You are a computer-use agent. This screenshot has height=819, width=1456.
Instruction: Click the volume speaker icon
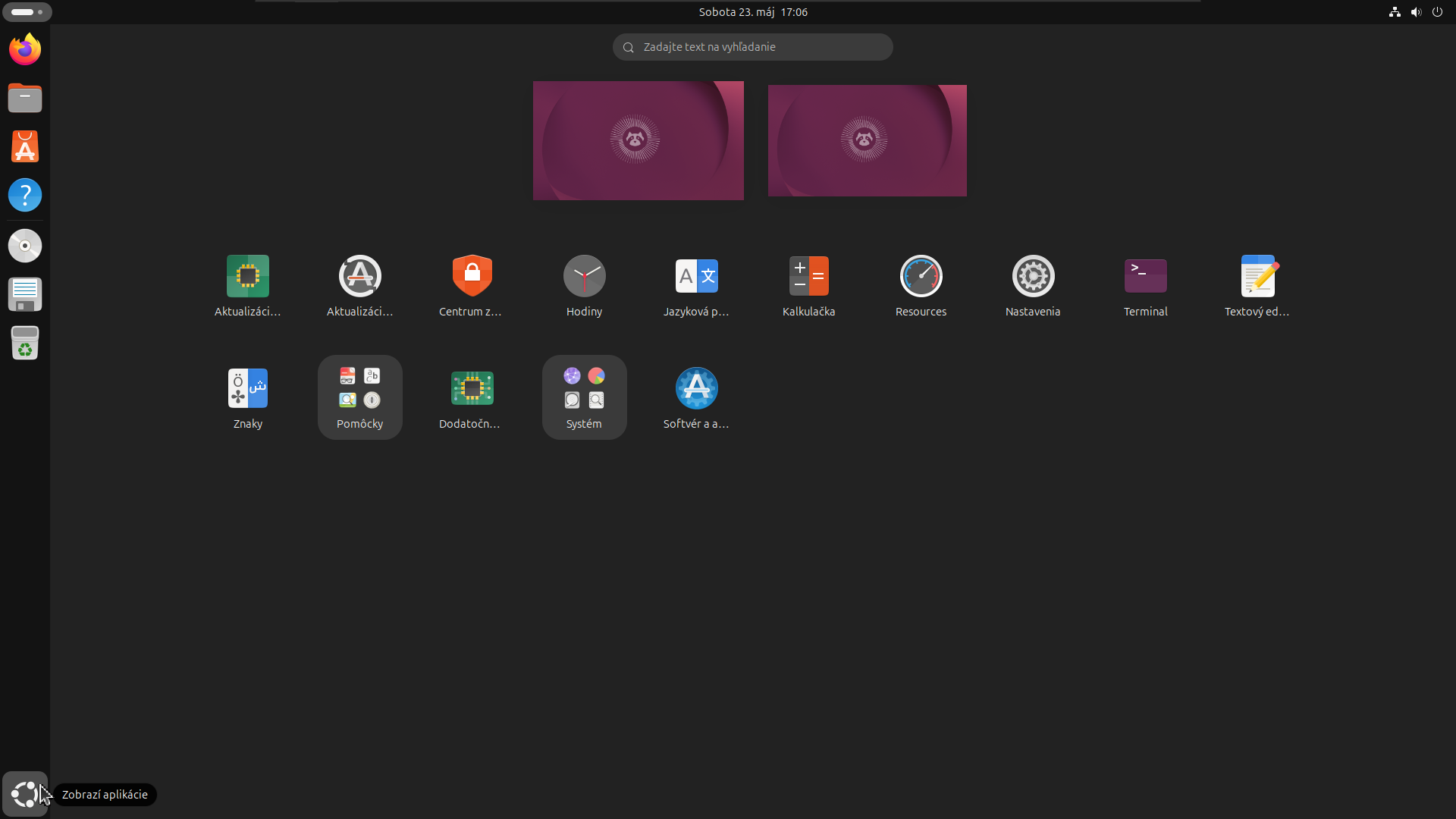coord(1416,12)
